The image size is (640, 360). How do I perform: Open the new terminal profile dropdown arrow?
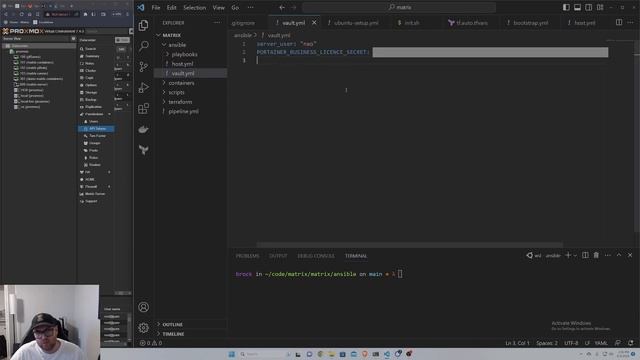pyautogui.click(x=575, y=256)
